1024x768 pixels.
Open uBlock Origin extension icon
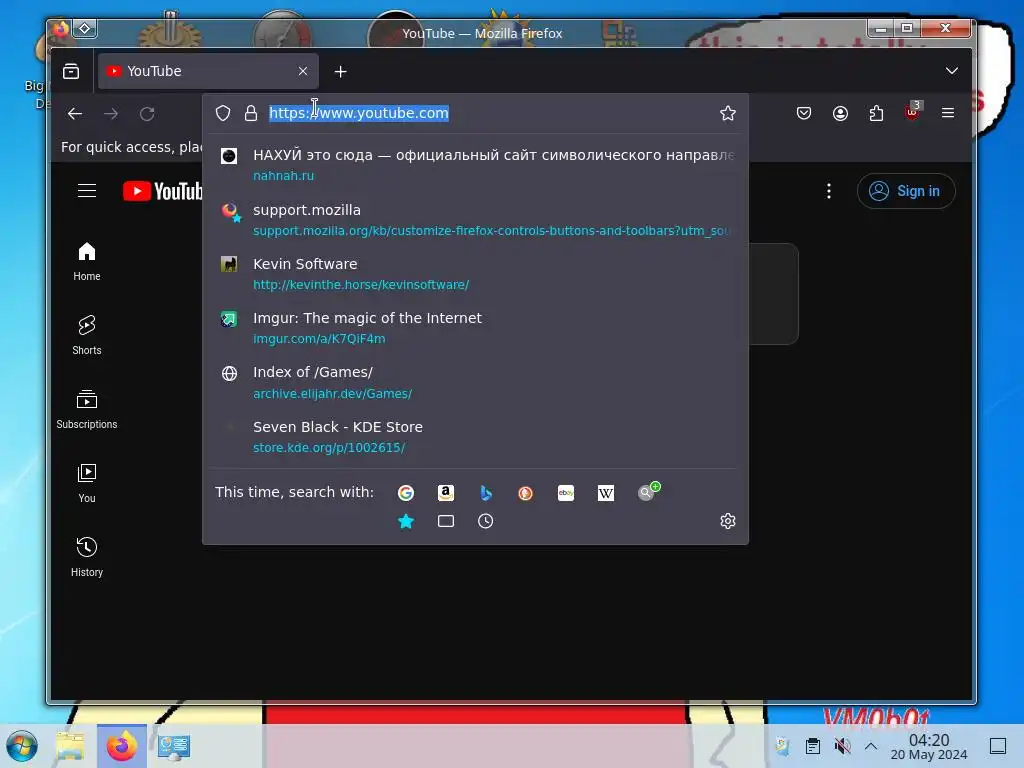pos(912,112)
